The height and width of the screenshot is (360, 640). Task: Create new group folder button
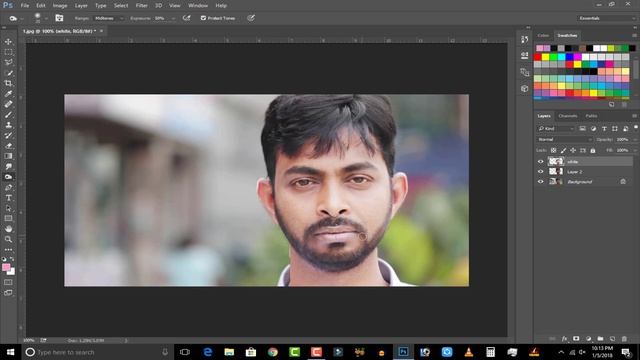pyautogui.click(x=600, y=339)
